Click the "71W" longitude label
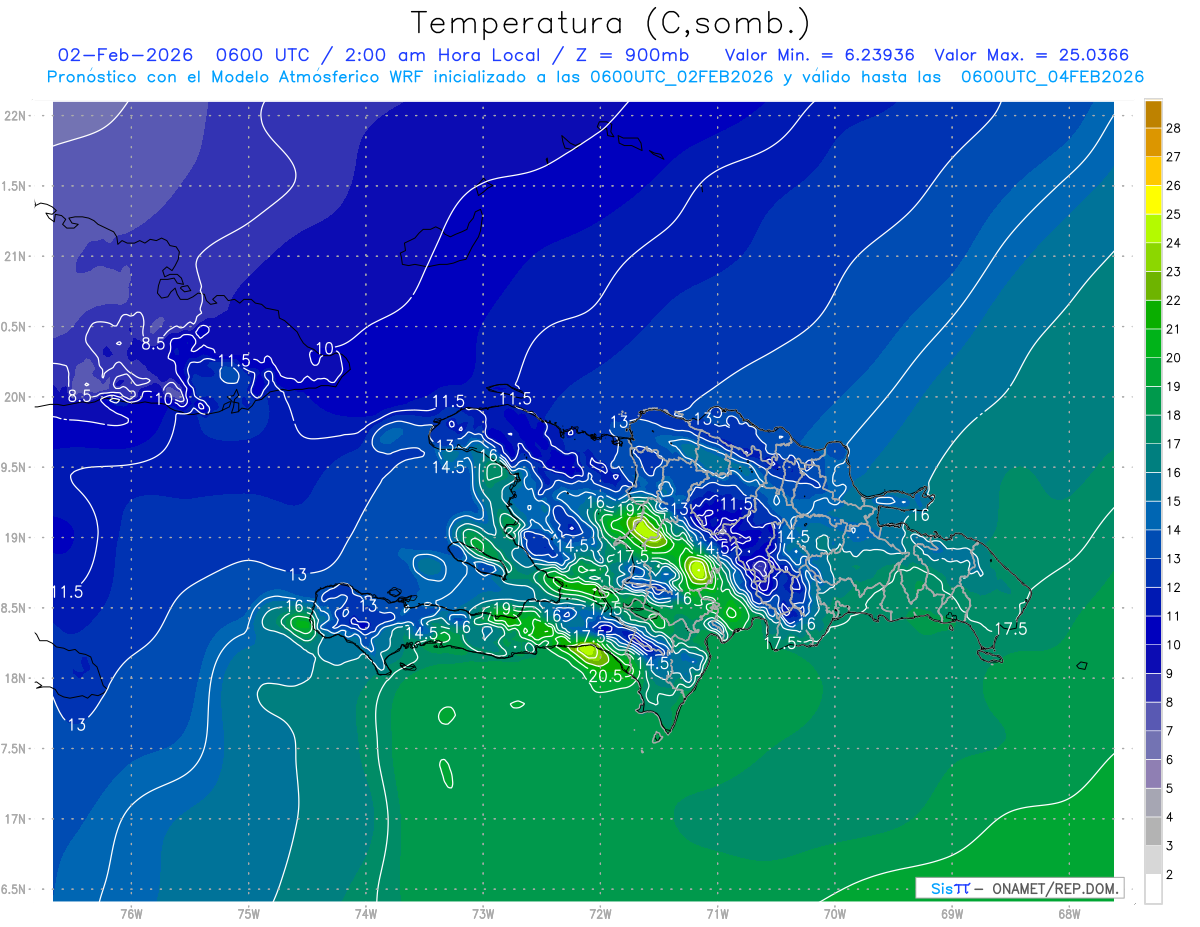This screenshot has height=927, width=1200. pos(717,913)
